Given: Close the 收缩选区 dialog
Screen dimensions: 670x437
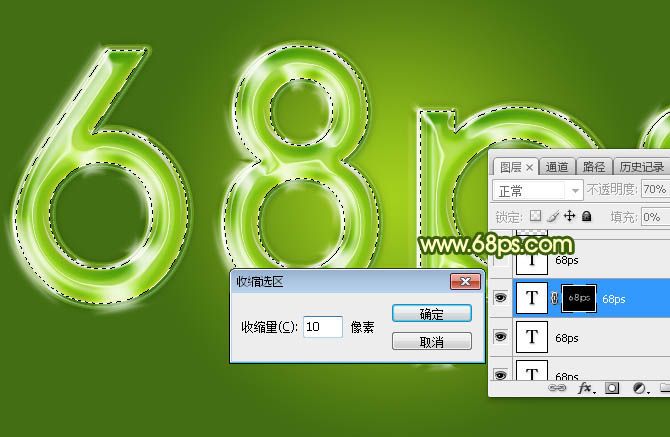Looking at the screenshot, I should pyautogui.click(x=465, y=282).
